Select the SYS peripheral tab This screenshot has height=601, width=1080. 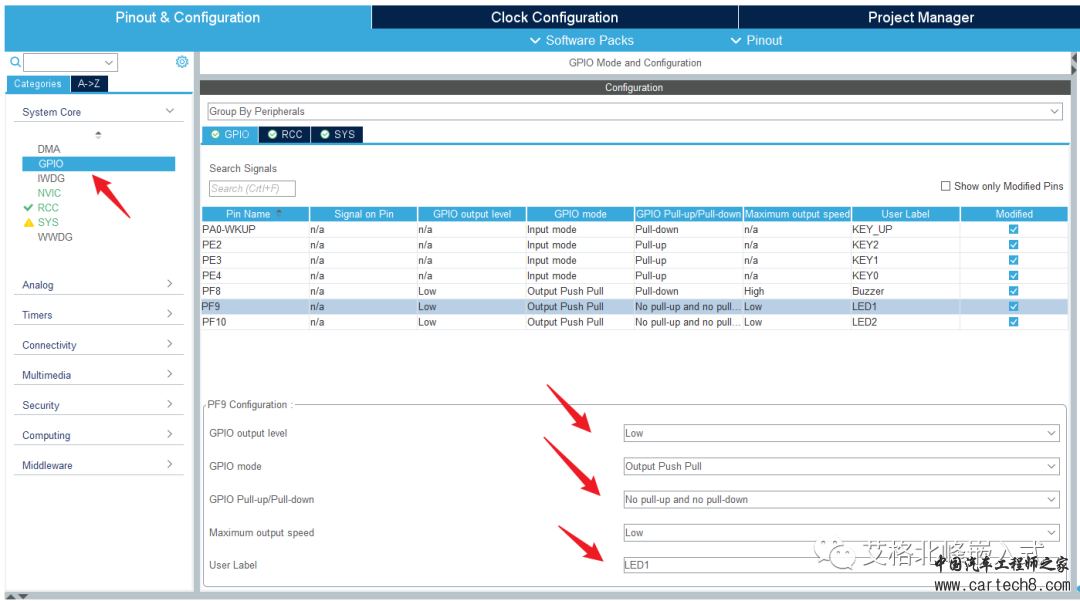pos(338,134)
